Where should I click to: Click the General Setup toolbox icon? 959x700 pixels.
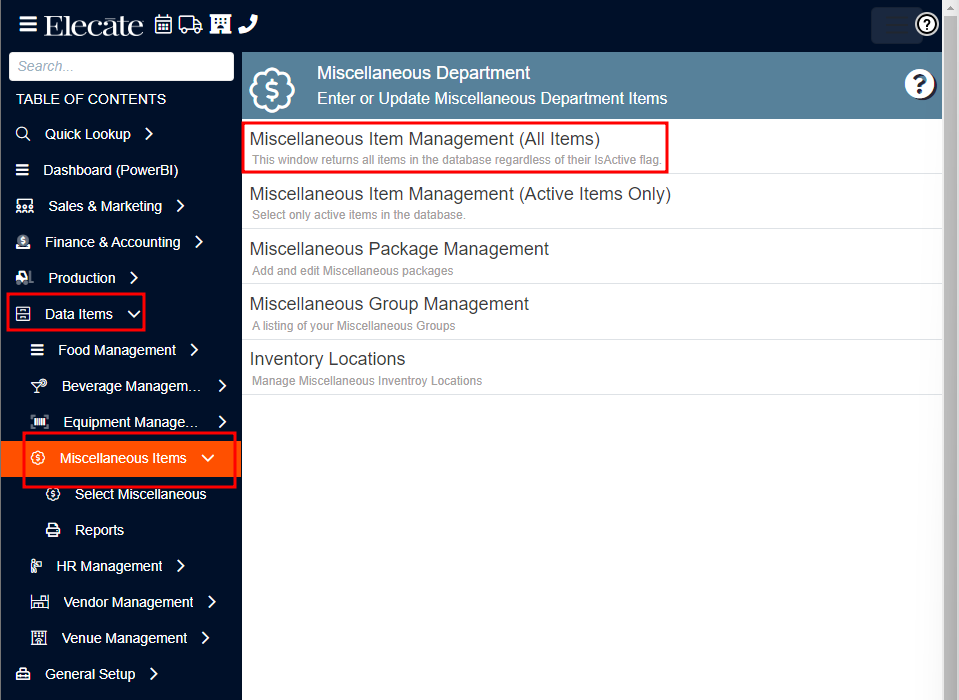click(x=23, y=674)
